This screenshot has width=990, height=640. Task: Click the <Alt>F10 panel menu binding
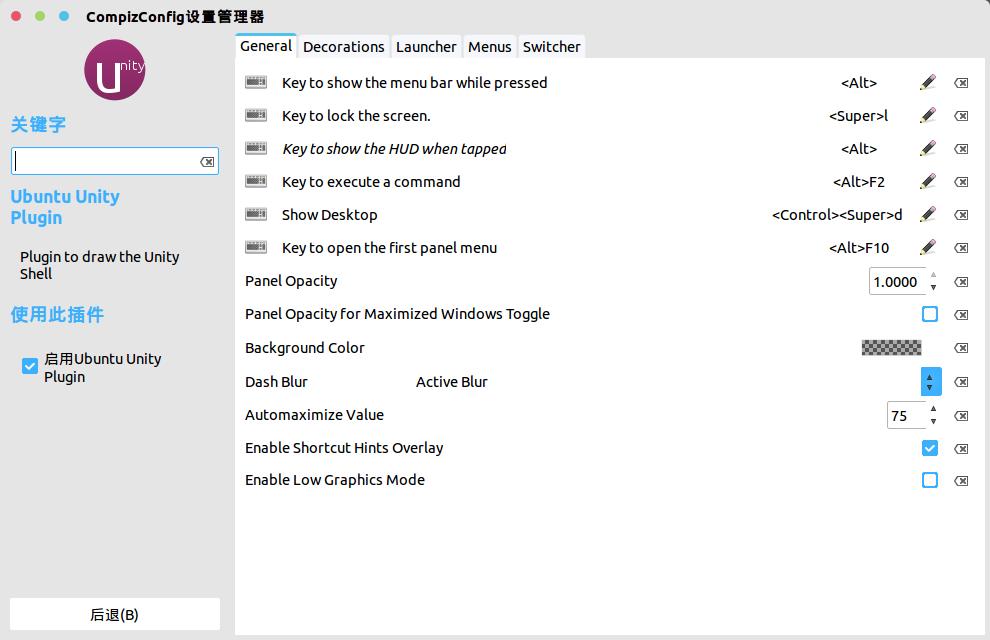pos(859,248)
